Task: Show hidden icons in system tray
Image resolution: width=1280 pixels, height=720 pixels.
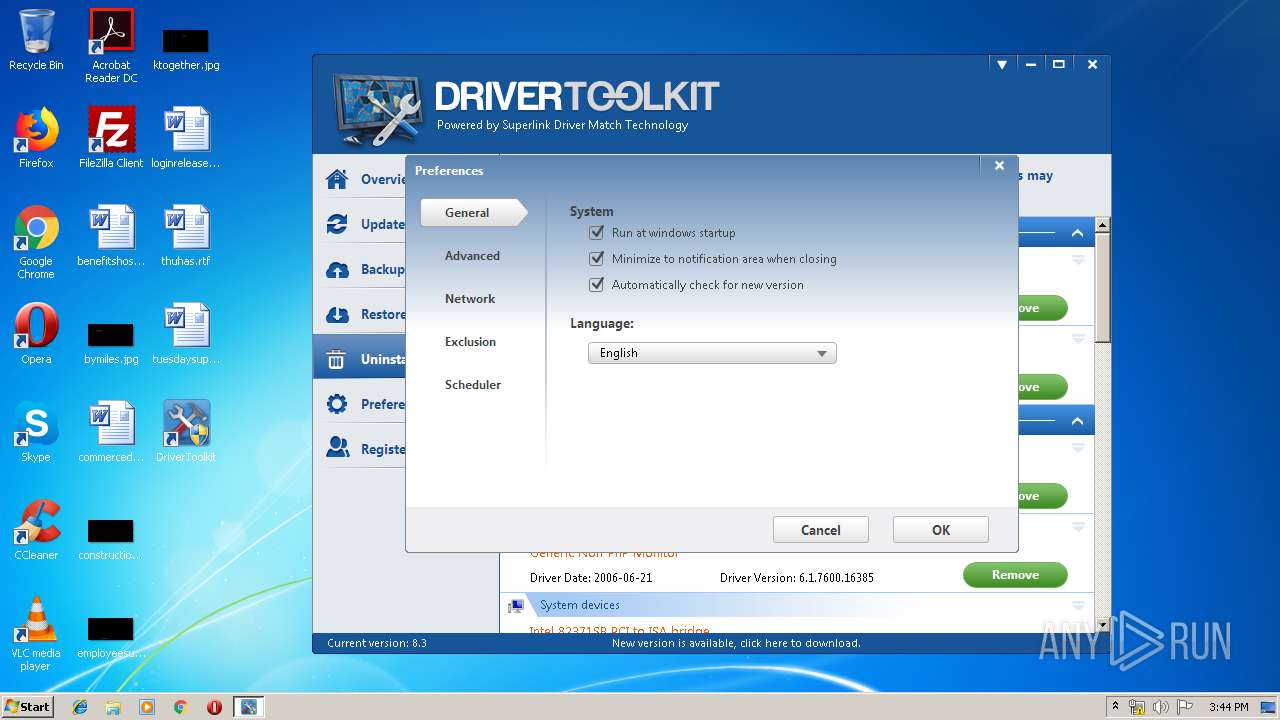Action: pos(1116,707)
